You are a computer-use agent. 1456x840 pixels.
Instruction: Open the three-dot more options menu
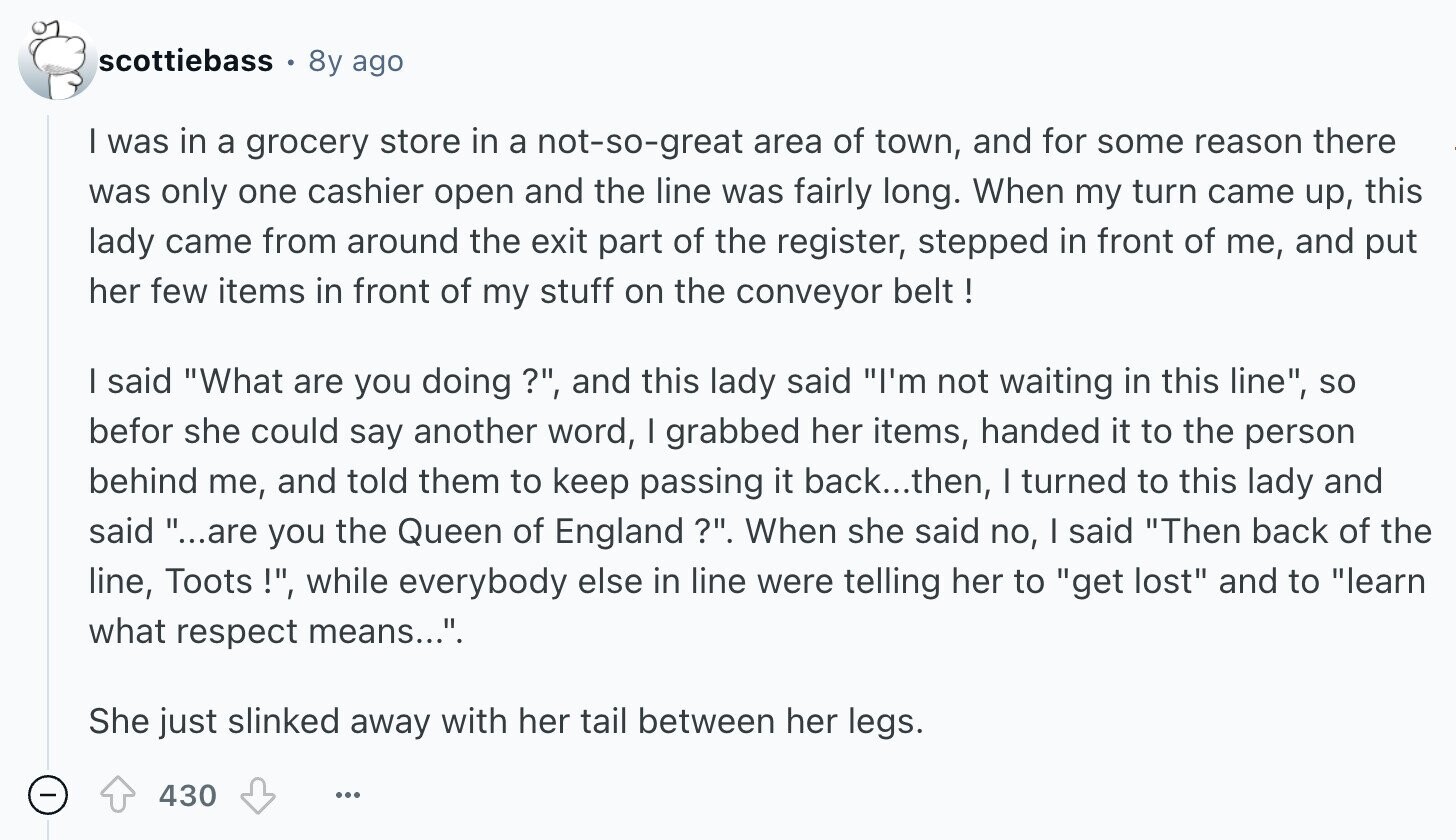pos(347,796)
